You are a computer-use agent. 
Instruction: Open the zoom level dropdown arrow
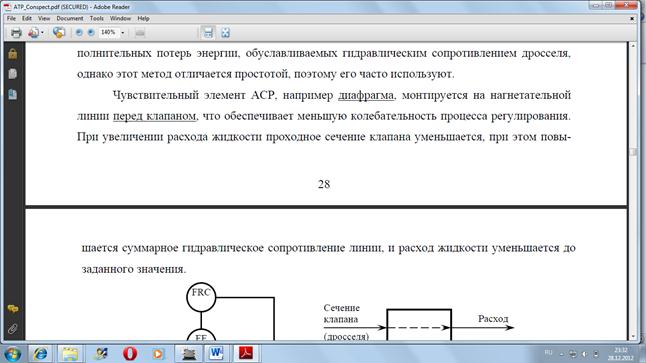(x=123, y=33)
